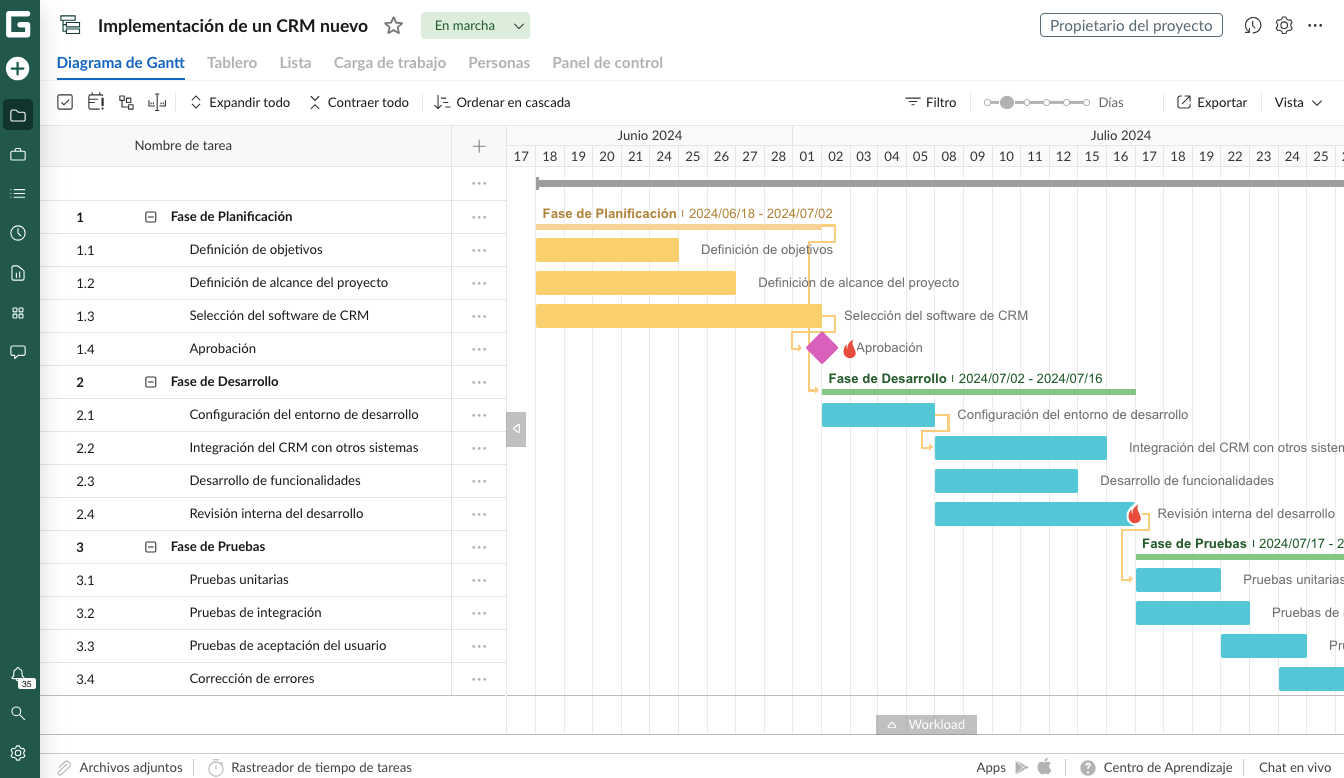Viewport: 1344px width, 778px height.
Task: Open row options for Aprobación task
Action: (479, 349)
